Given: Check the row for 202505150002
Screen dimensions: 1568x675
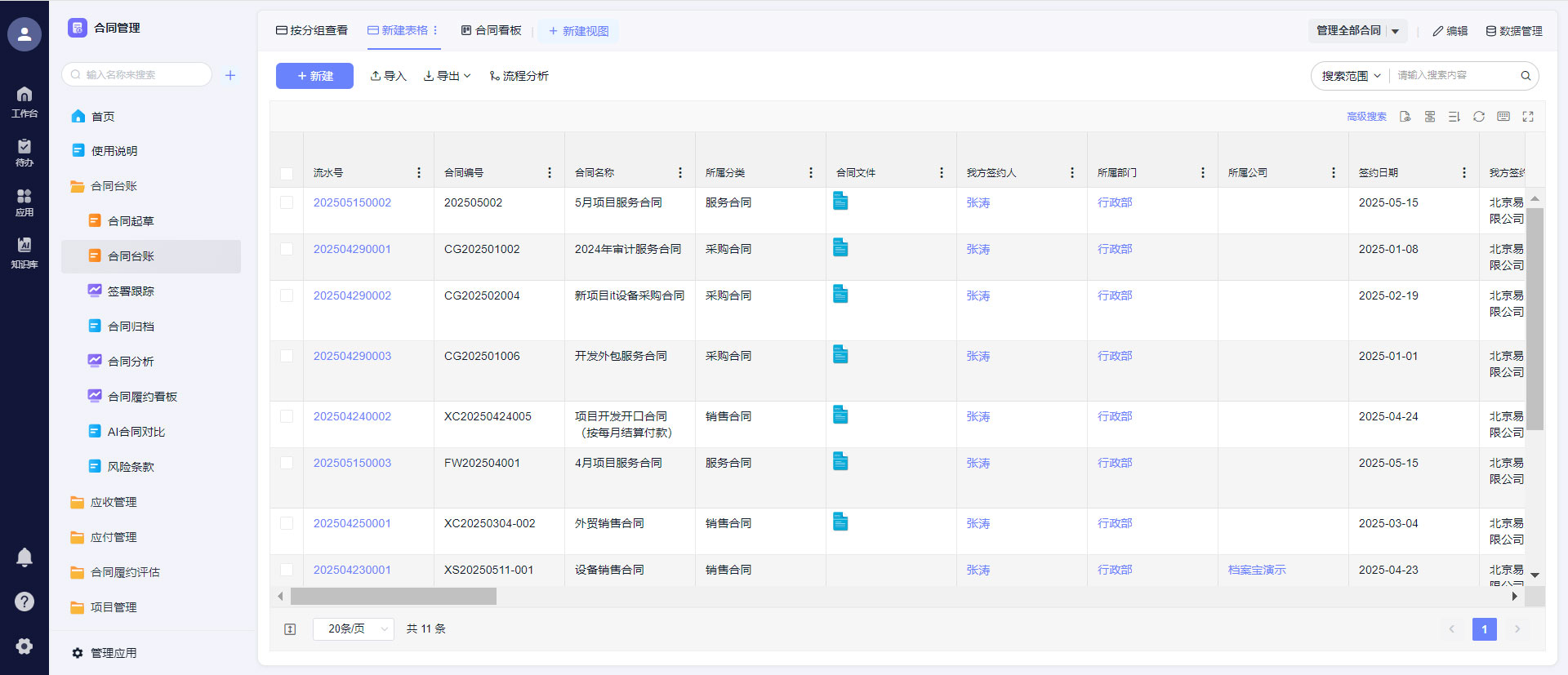Looking at the screenshot, I should pos(287,202).
